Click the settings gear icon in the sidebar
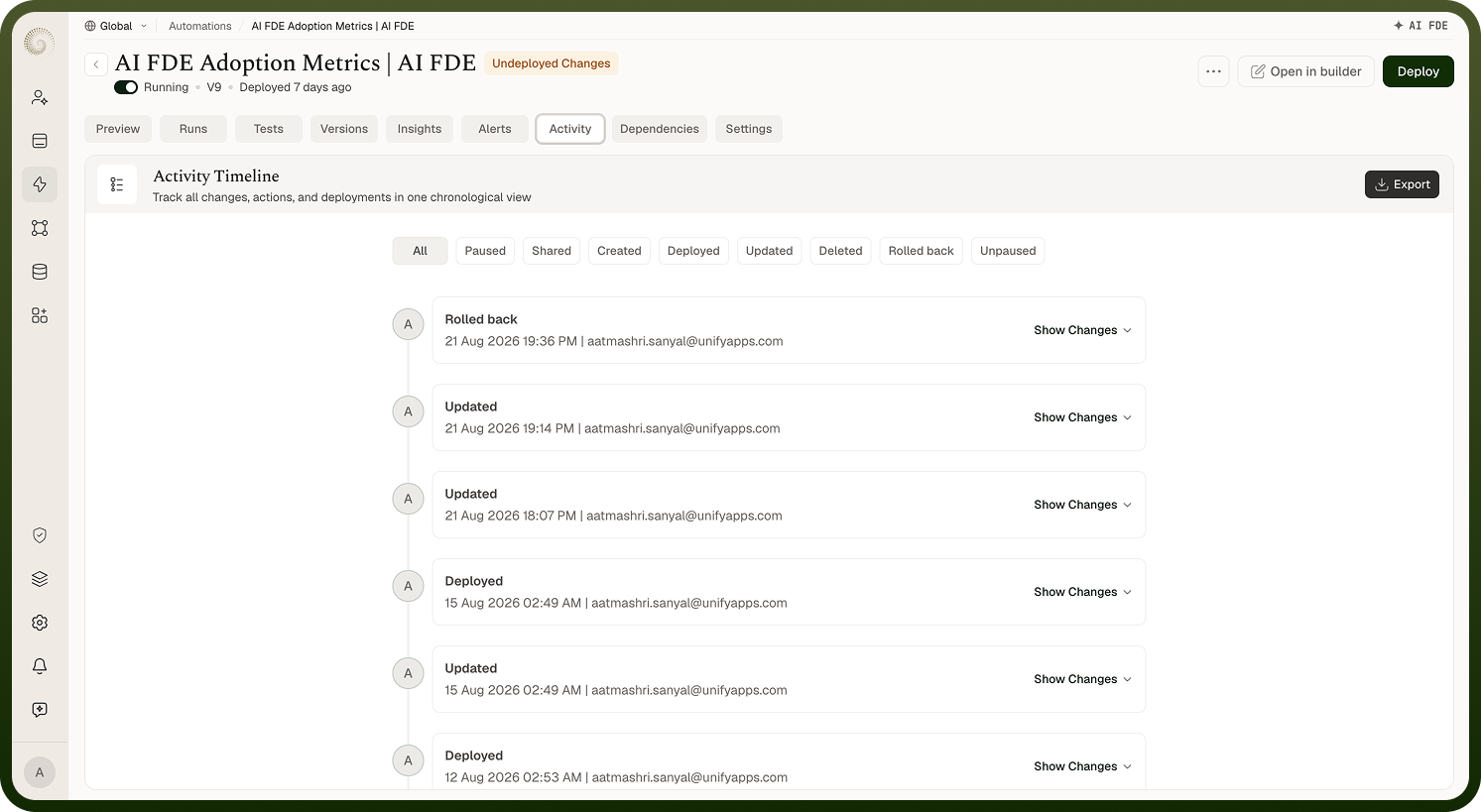The width and height of the screenshot is (1481, 812). 40,623
